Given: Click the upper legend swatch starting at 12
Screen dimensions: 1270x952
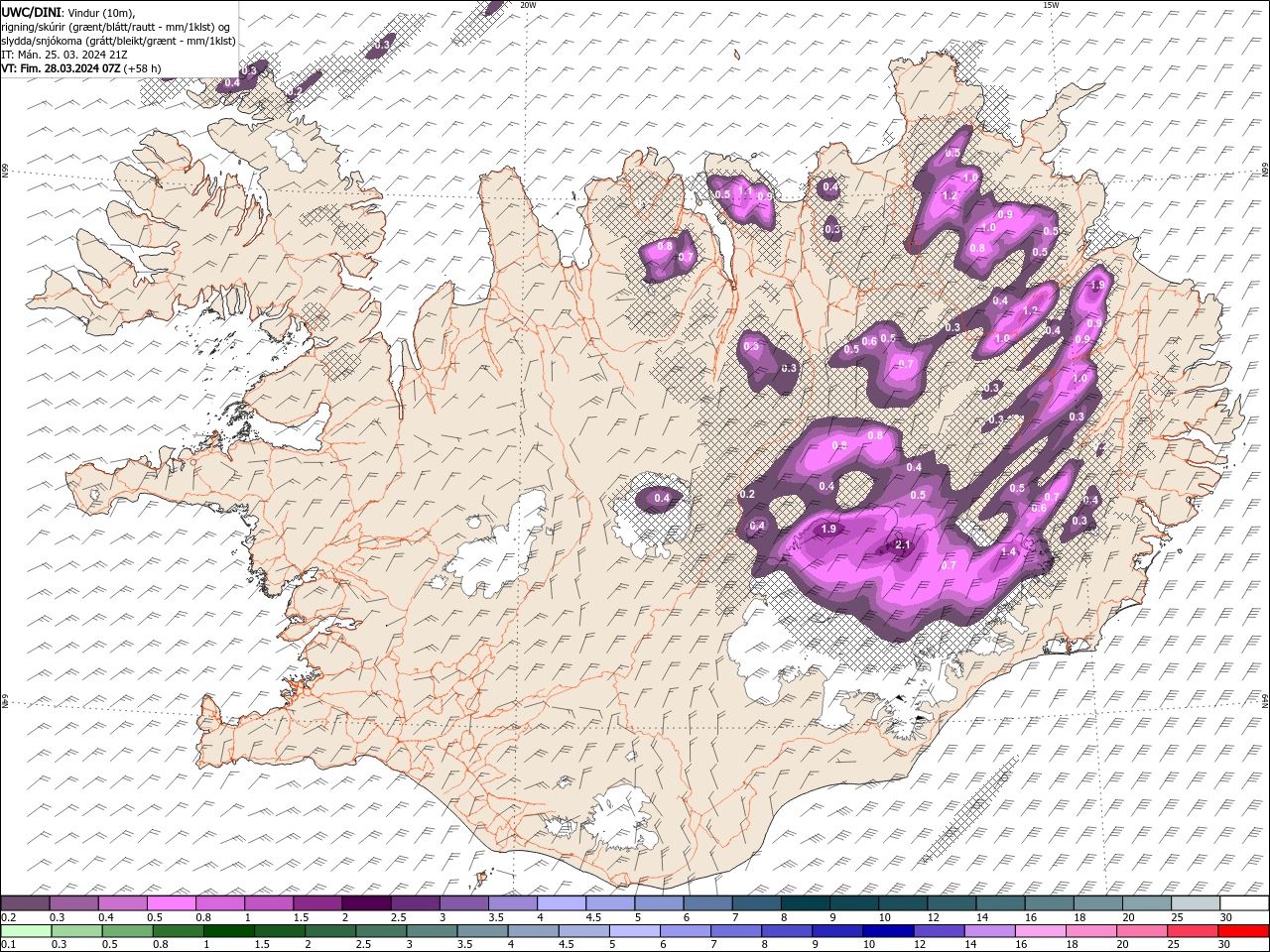Looking at the screenshot, I should pos(952,903).
